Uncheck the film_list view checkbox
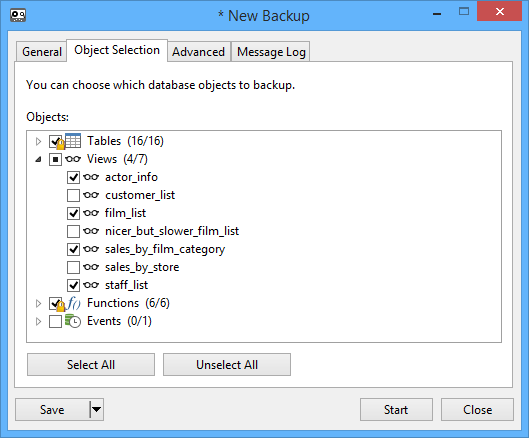The image size is (529, 438). (73, 213)
